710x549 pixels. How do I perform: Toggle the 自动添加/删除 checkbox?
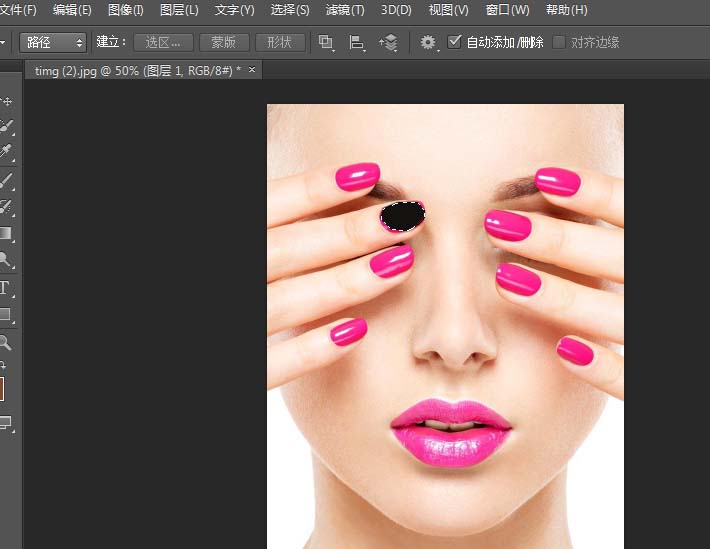[454, 42]
